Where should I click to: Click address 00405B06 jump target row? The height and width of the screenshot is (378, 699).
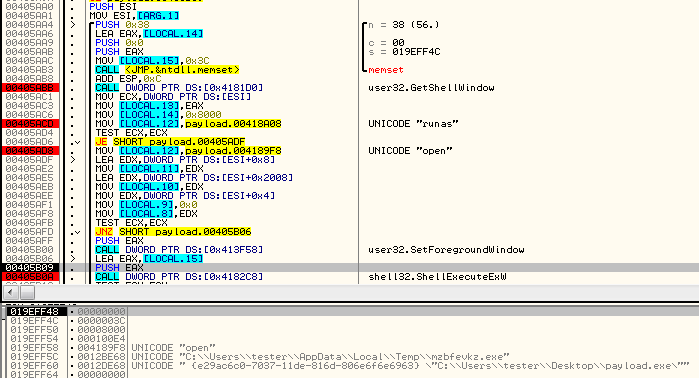tap(29, 259)
